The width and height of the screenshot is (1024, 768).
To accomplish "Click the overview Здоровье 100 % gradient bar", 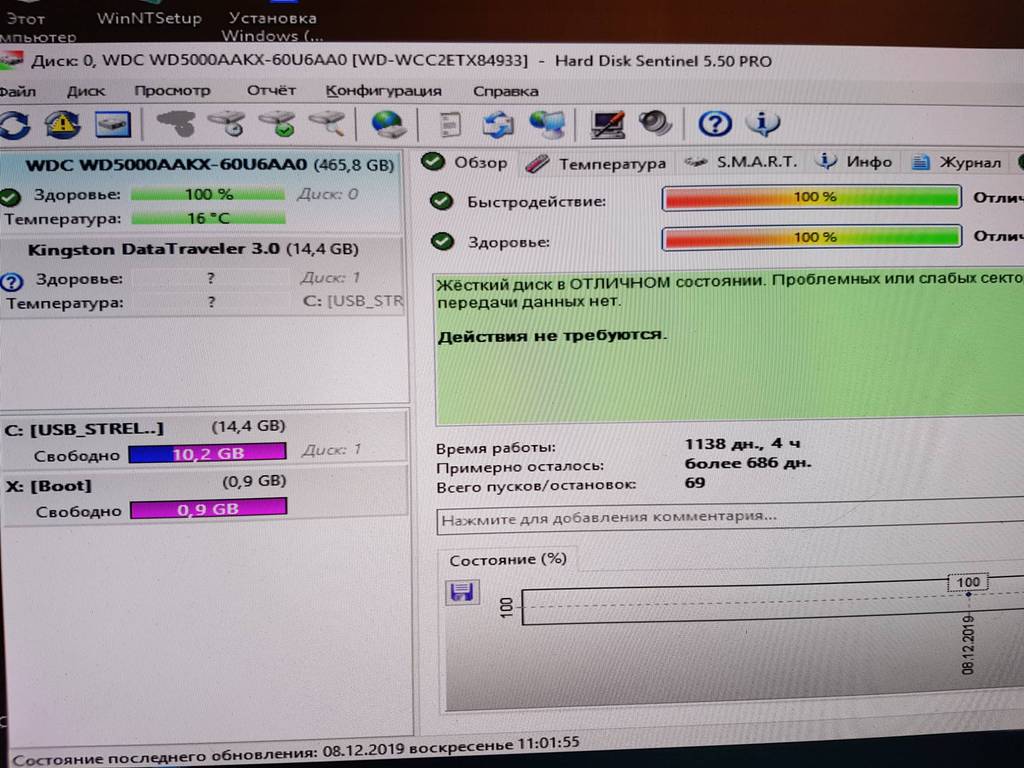I will coord(812,237).
